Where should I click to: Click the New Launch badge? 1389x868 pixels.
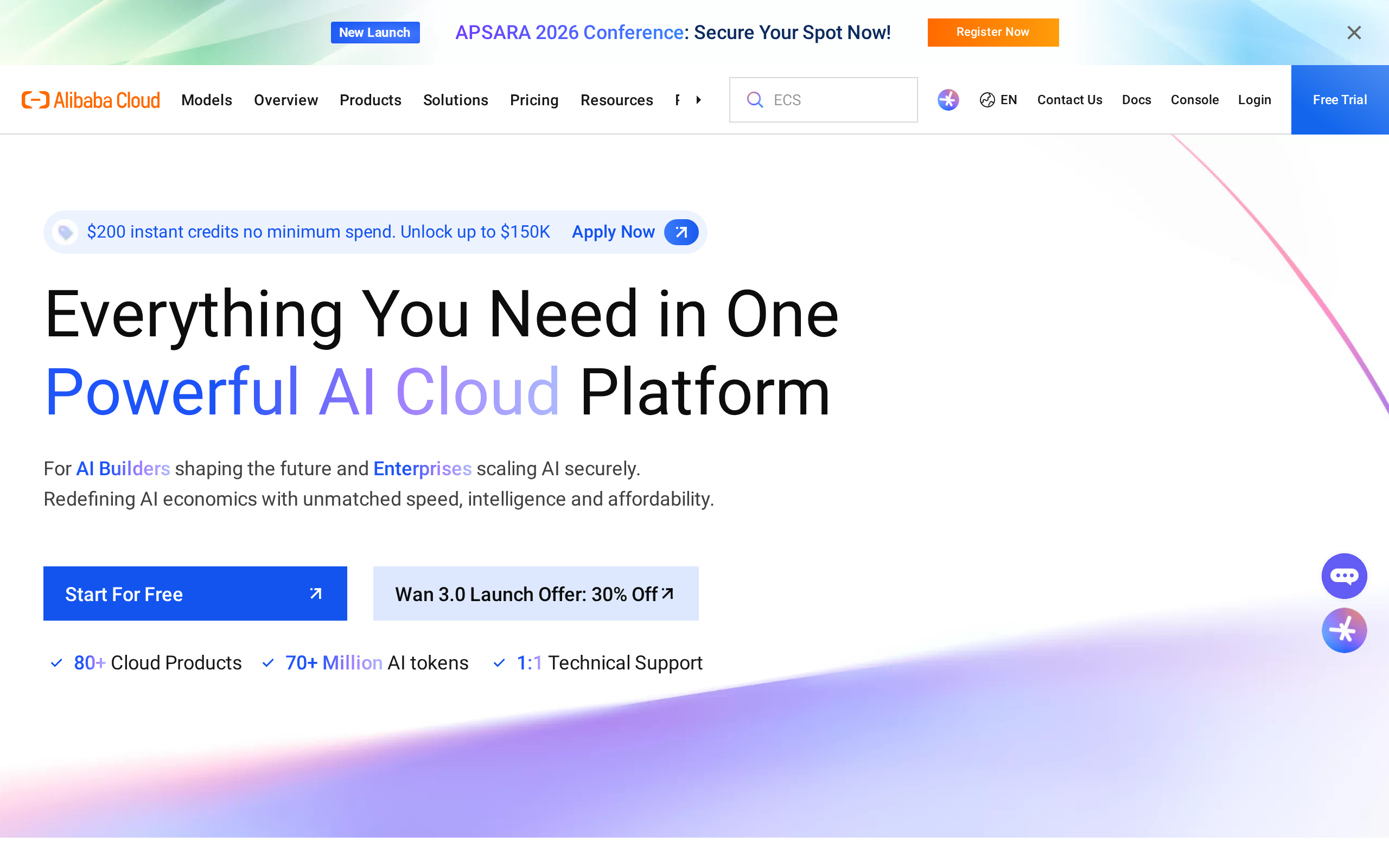pos(375,33)
